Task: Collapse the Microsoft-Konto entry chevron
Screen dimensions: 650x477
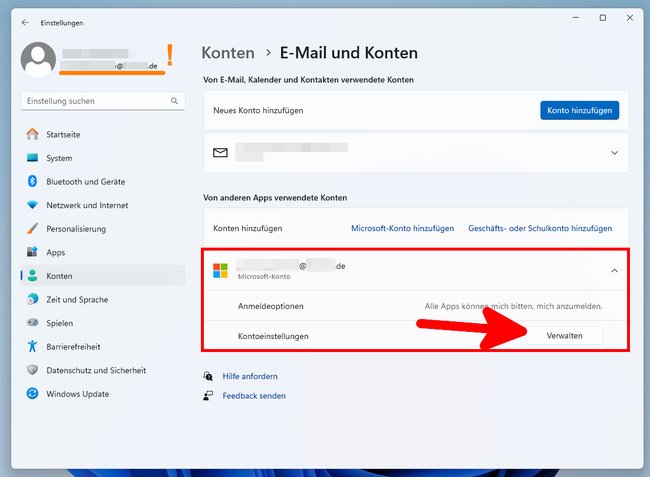Action: point(614,271)
